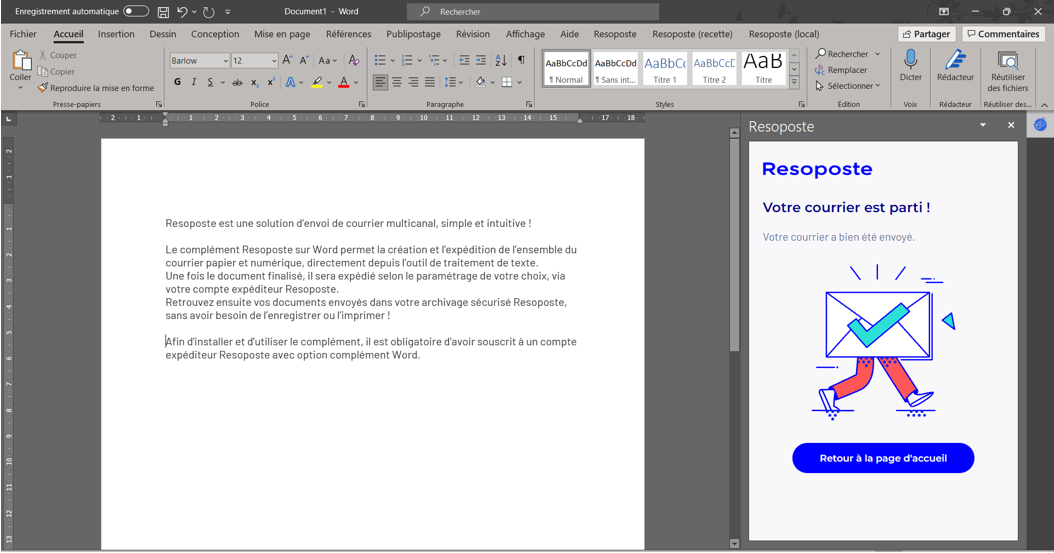
Task: Click the multilevel list icon
Action: pyautogui.click(x=434, y=60)
